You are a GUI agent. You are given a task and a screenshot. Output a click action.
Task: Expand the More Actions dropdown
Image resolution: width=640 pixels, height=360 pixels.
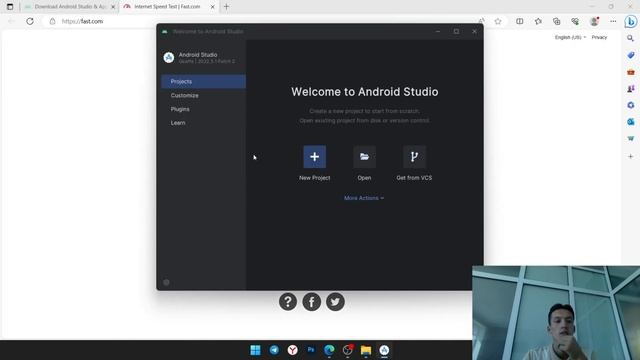coord(364,198)
